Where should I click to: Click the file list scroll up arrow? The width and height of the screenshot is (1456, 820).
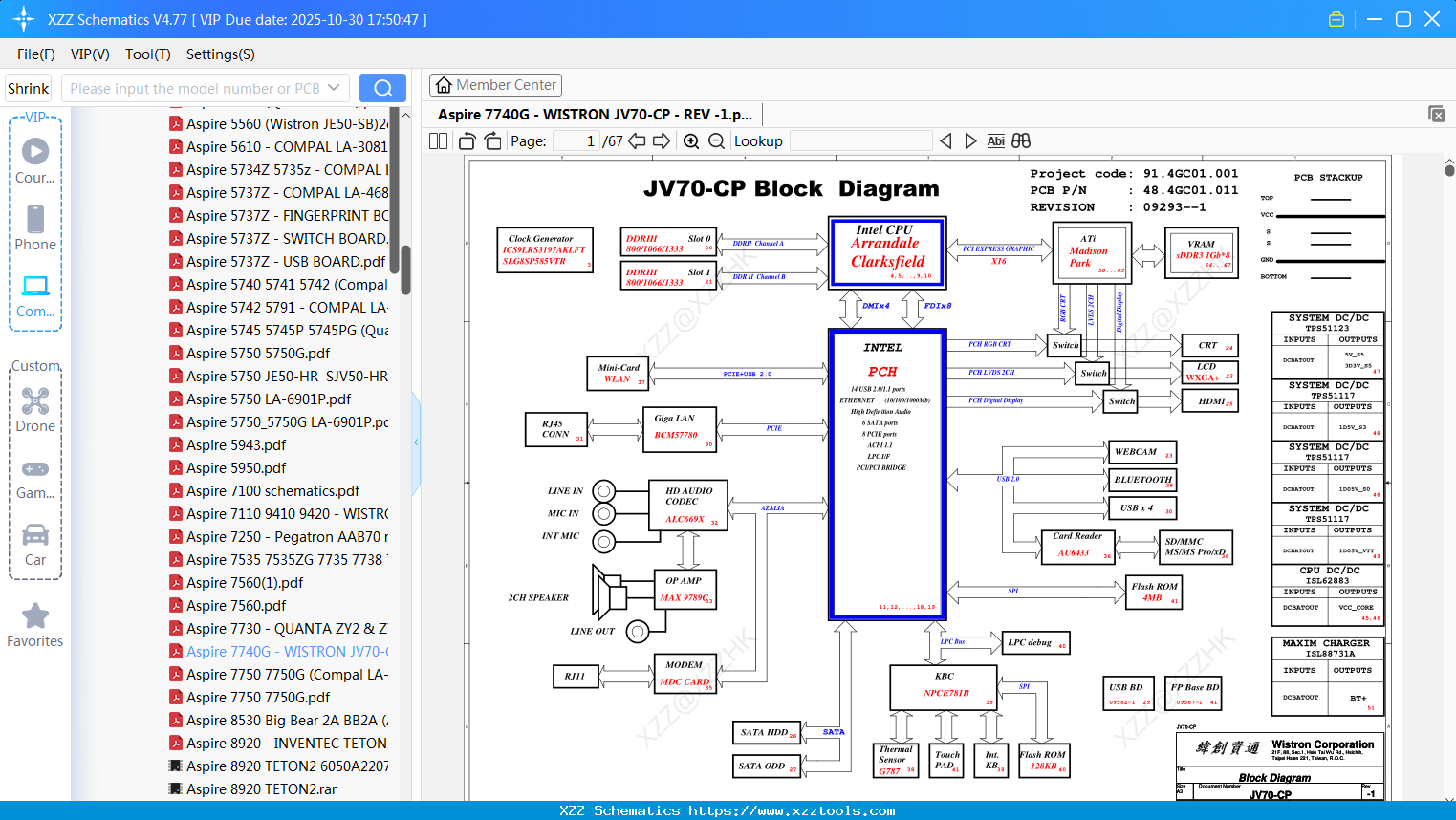coord(405,115)
